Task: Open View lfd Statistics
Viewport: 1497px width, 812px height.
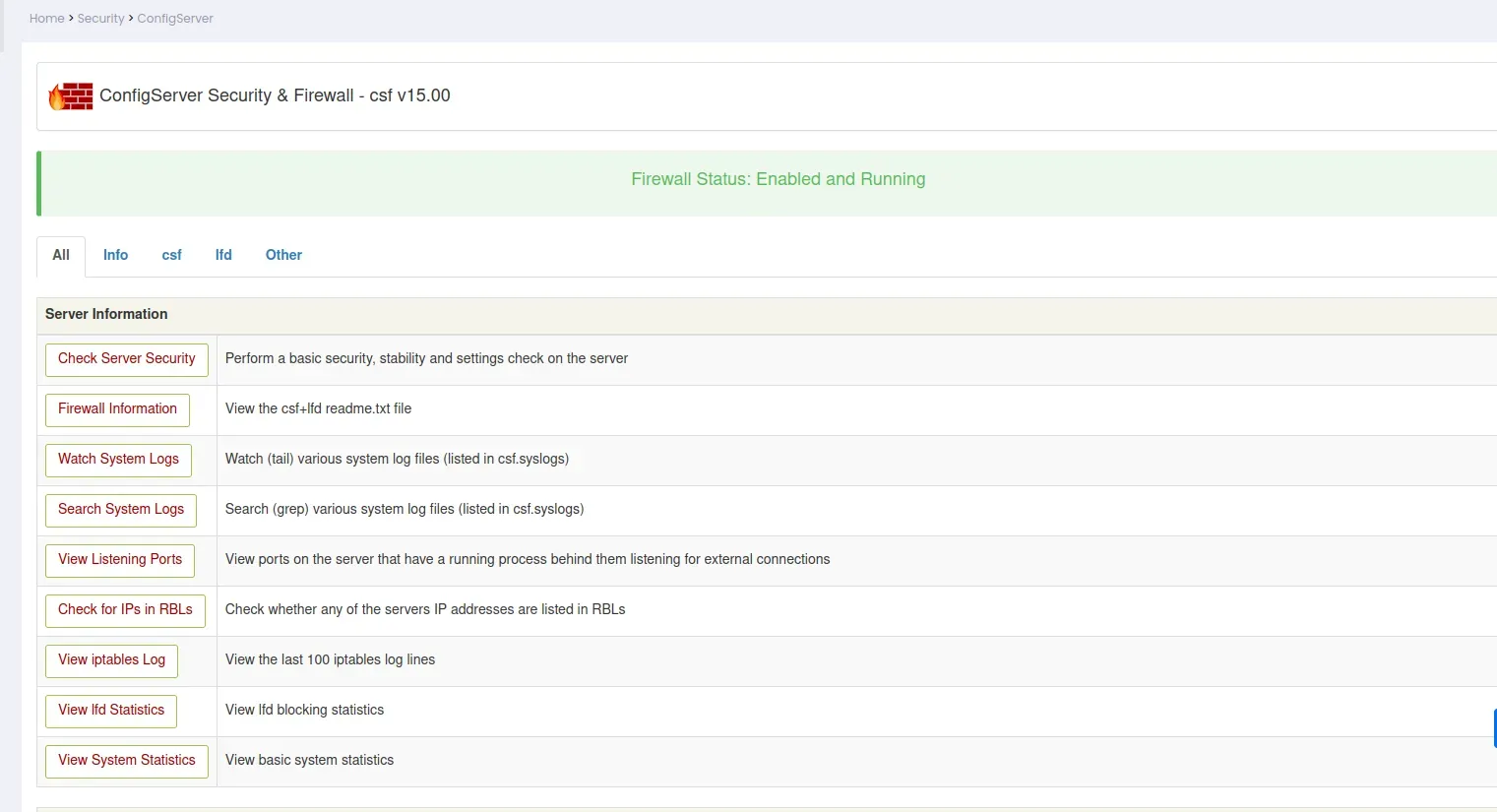Action: pyautogui.click(x=111, y=711)
